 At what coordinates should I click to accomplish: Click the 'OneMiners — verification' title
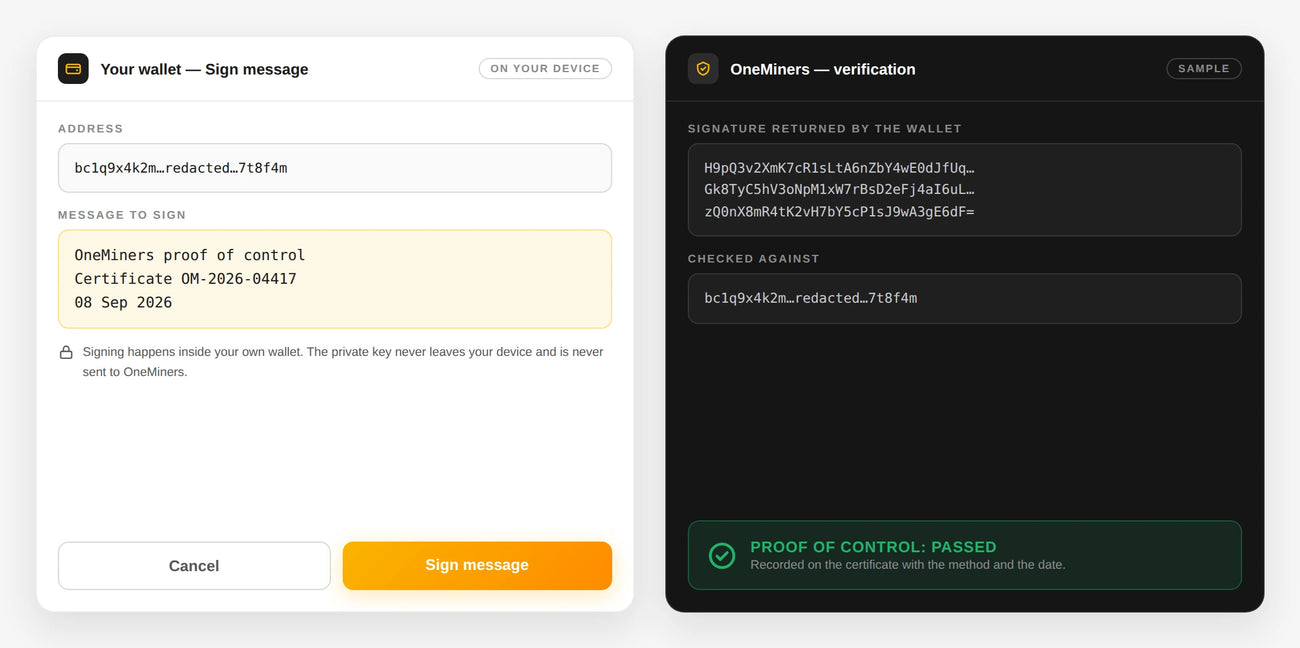(x=823, y=69)
